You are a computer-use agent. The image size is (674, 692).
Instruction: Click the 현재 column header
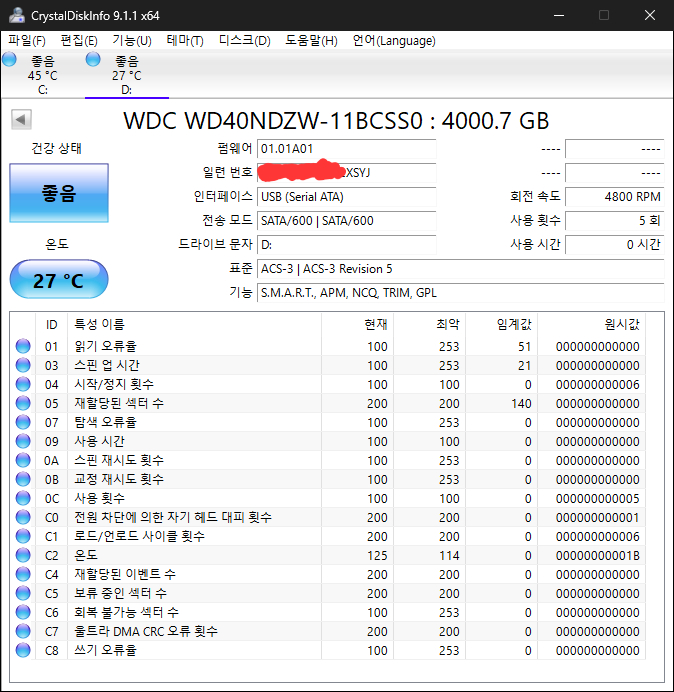tap(358, 324)
